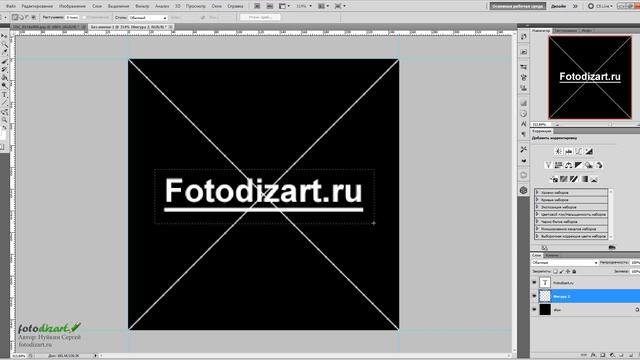
Task: Add a Color Balance adjustment
Action: (569, 165)
